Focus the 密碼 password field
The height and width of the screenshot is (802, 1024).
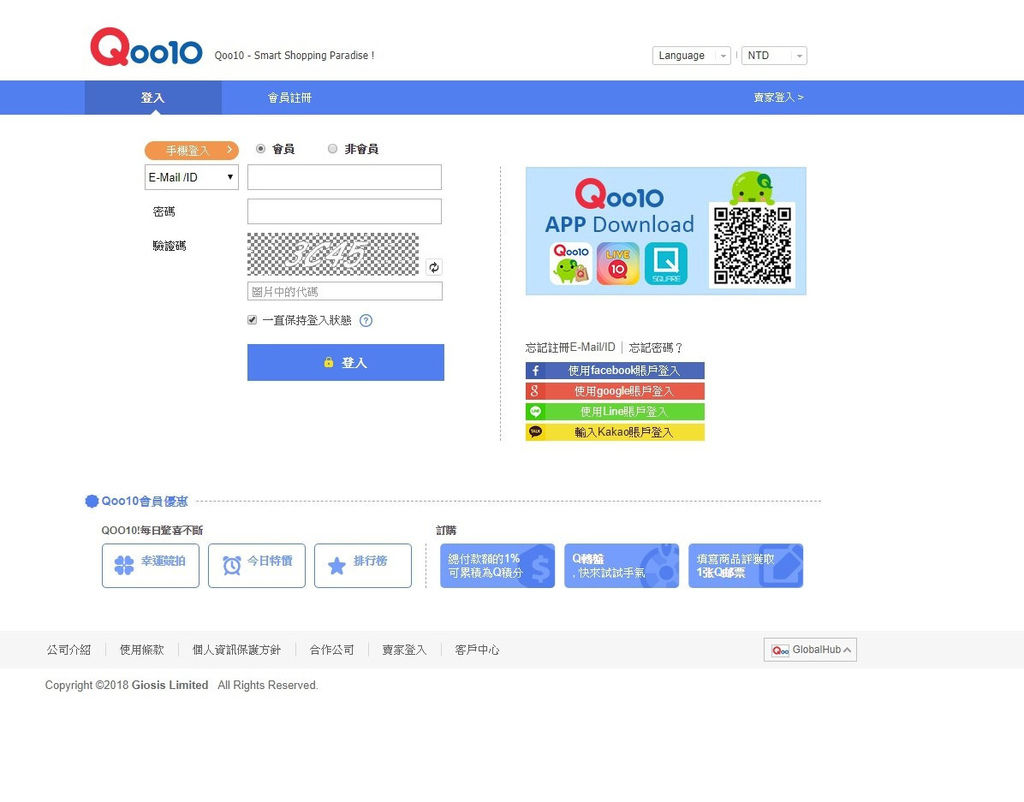(x=344, y=211)
